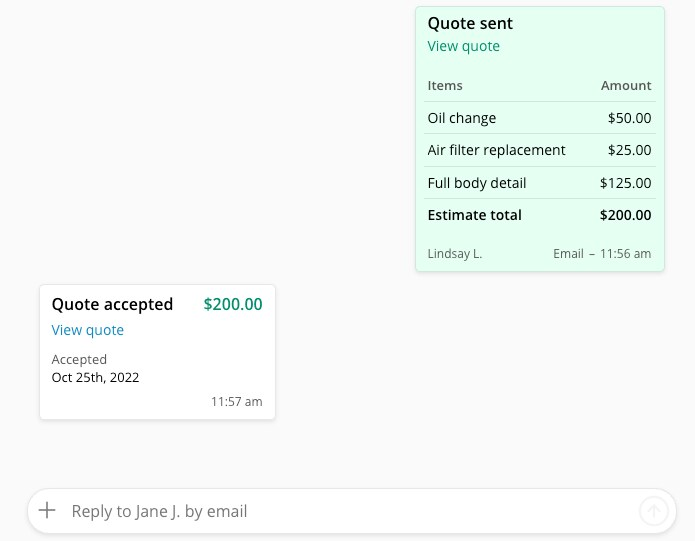The width and height of the screenshot is (695, 541).
Task: Click the Items column header
Action: click(445, 86)
